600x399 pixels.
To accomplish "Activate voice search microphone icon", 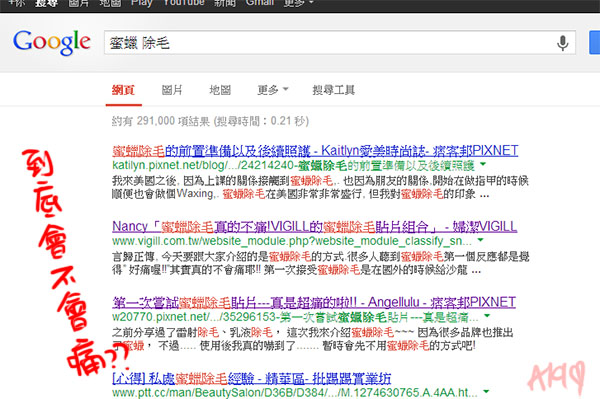I will 562,43.
